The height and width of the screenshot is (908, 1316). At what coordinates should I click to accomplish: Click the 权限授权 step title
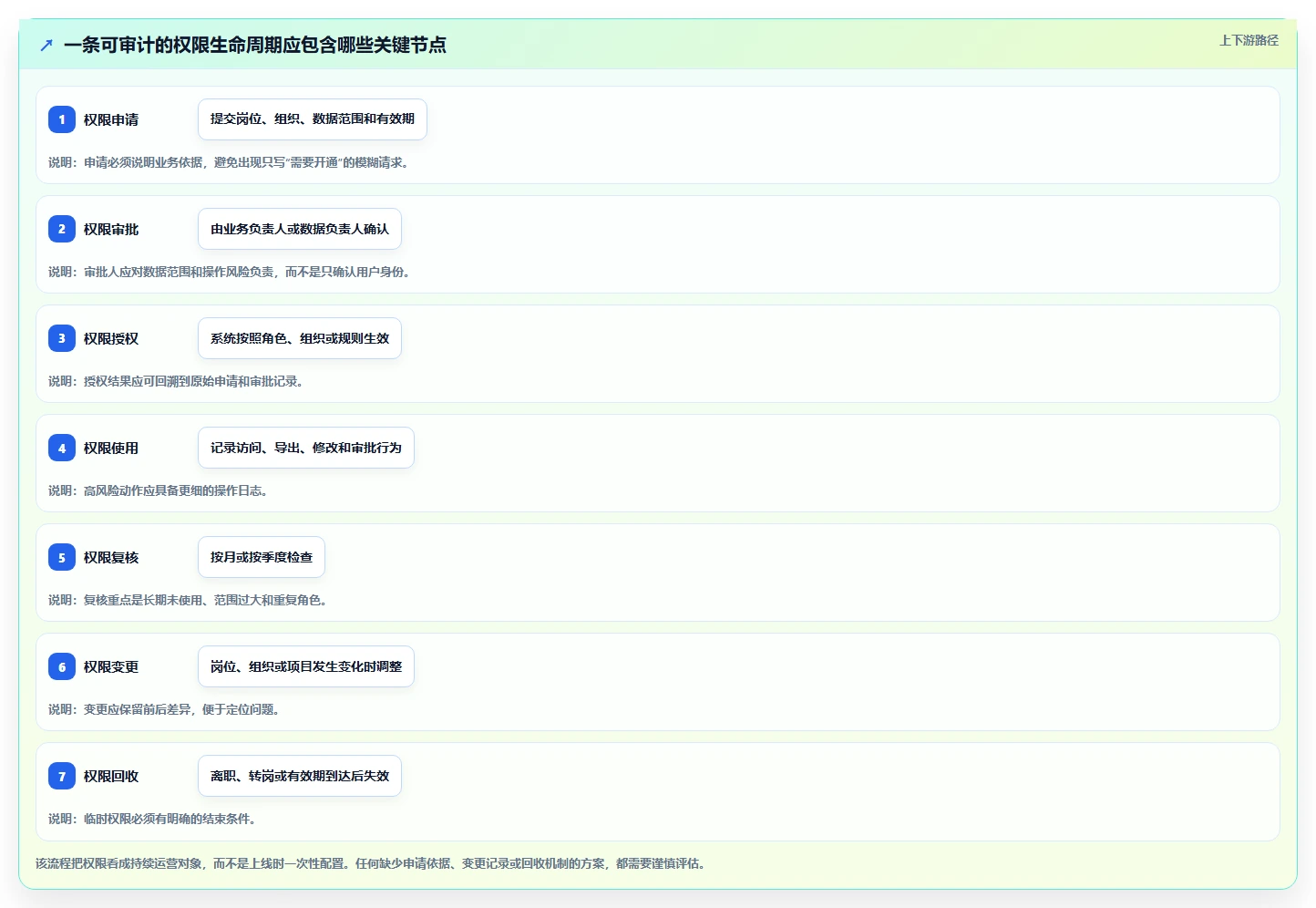[111, 338]
